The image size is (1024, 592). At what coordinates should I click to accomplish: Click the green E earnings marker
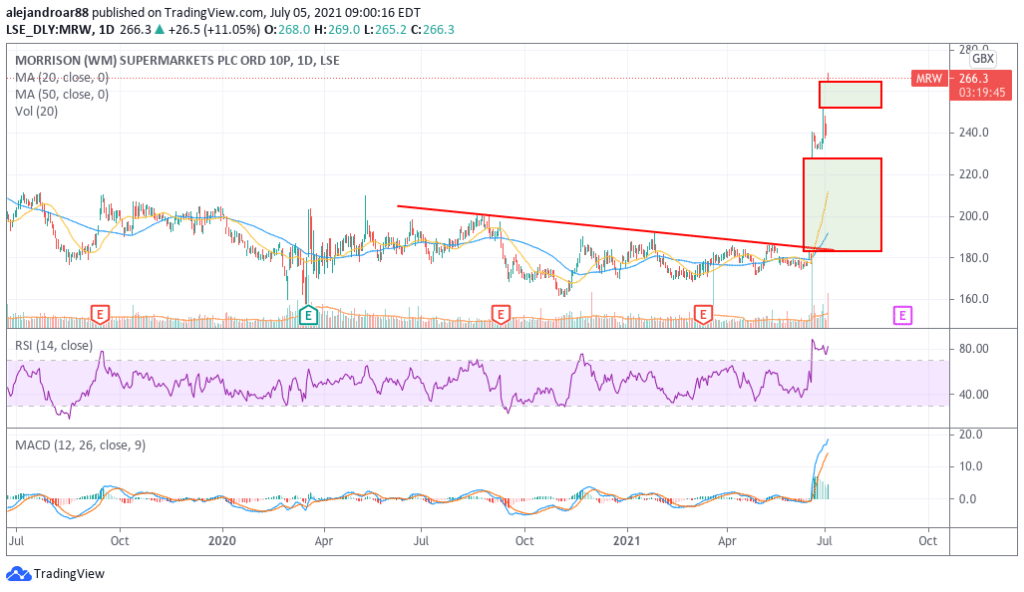pos(308,315)
